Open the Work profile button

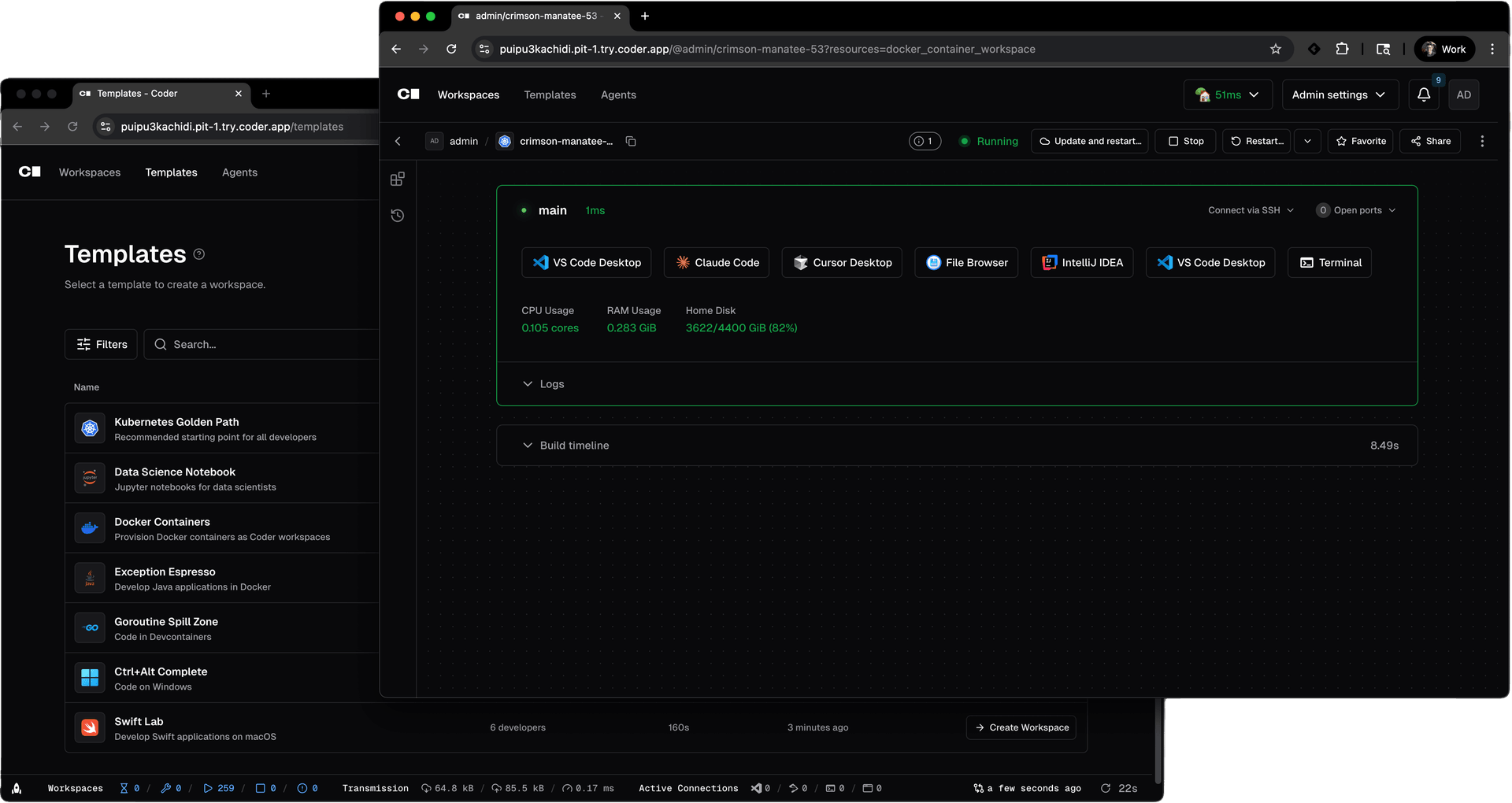(1445, 49)
